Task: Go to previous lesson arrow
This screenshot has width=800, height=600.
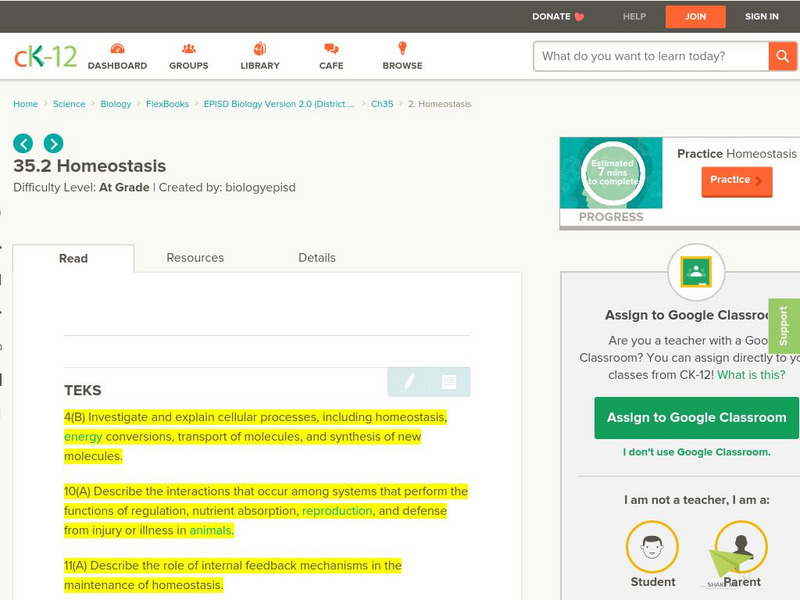Action: [x=23, y=143]
